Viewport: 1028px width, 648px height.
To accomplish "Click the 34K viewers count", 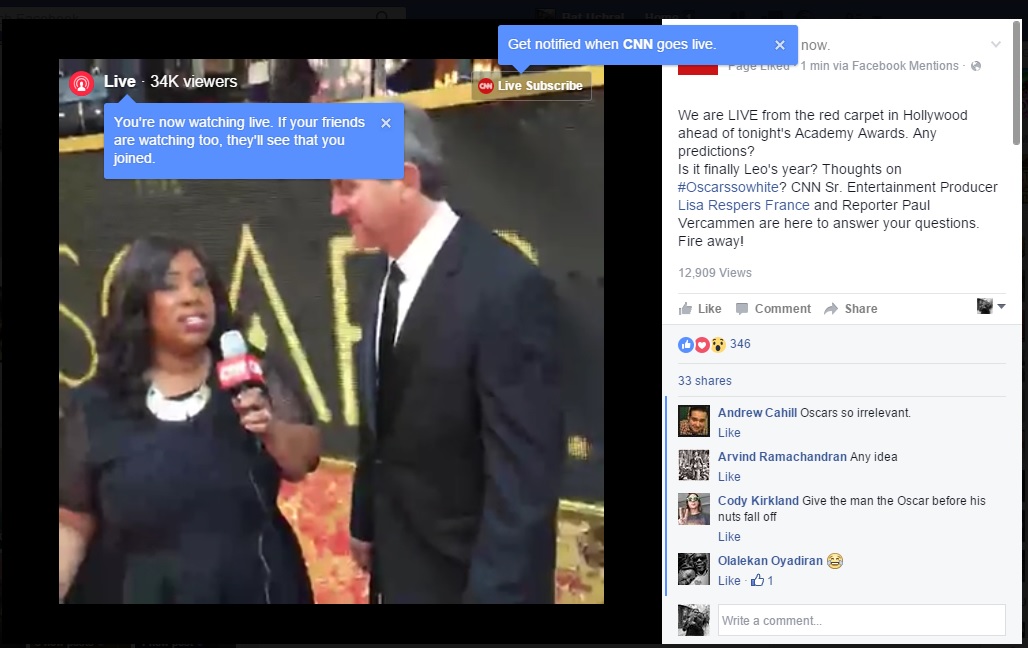I will click(x=193, y=81).
